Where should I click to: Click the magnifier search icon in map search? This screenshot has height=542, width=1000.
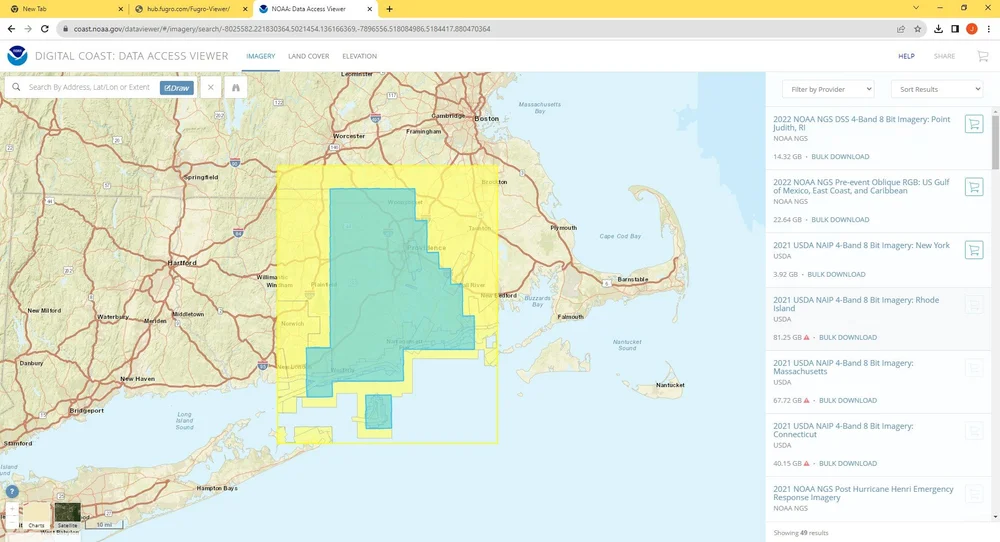[x=17, y=87]
